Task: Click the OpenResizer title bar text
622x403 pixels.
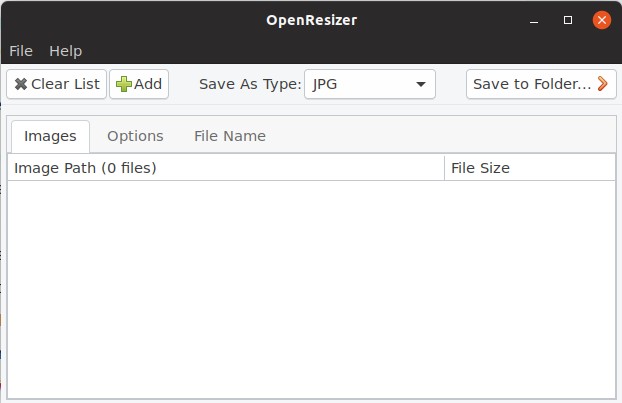Action: 311,20
